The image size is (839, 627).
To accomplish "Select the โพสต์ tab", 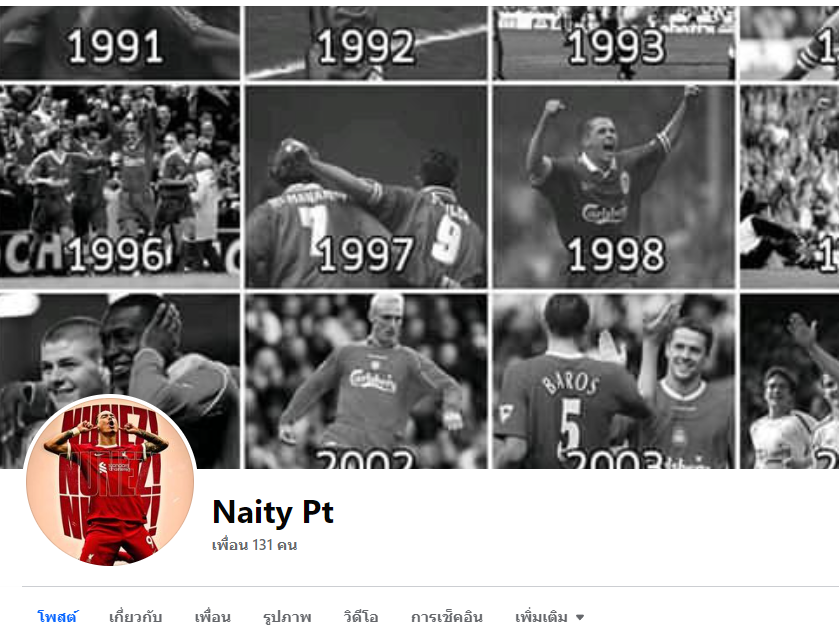I will 57,616.
